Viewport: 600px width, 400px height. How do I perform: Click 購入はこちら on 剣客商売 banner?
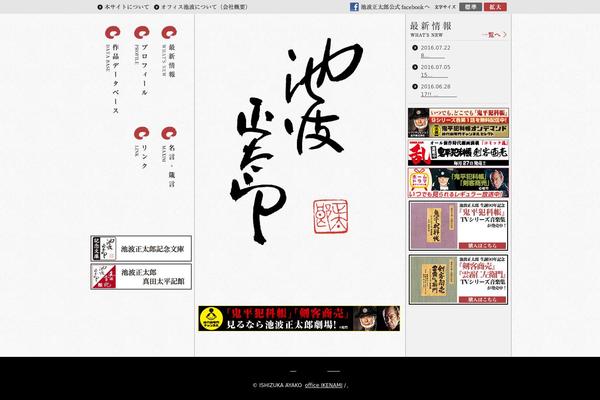click(x=482, y=299)
